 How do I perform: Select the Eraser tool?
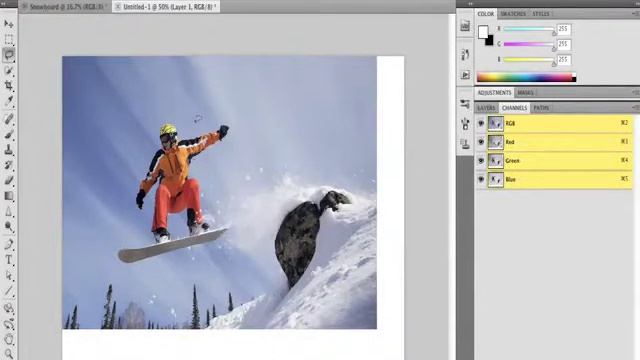click(9, 181)
